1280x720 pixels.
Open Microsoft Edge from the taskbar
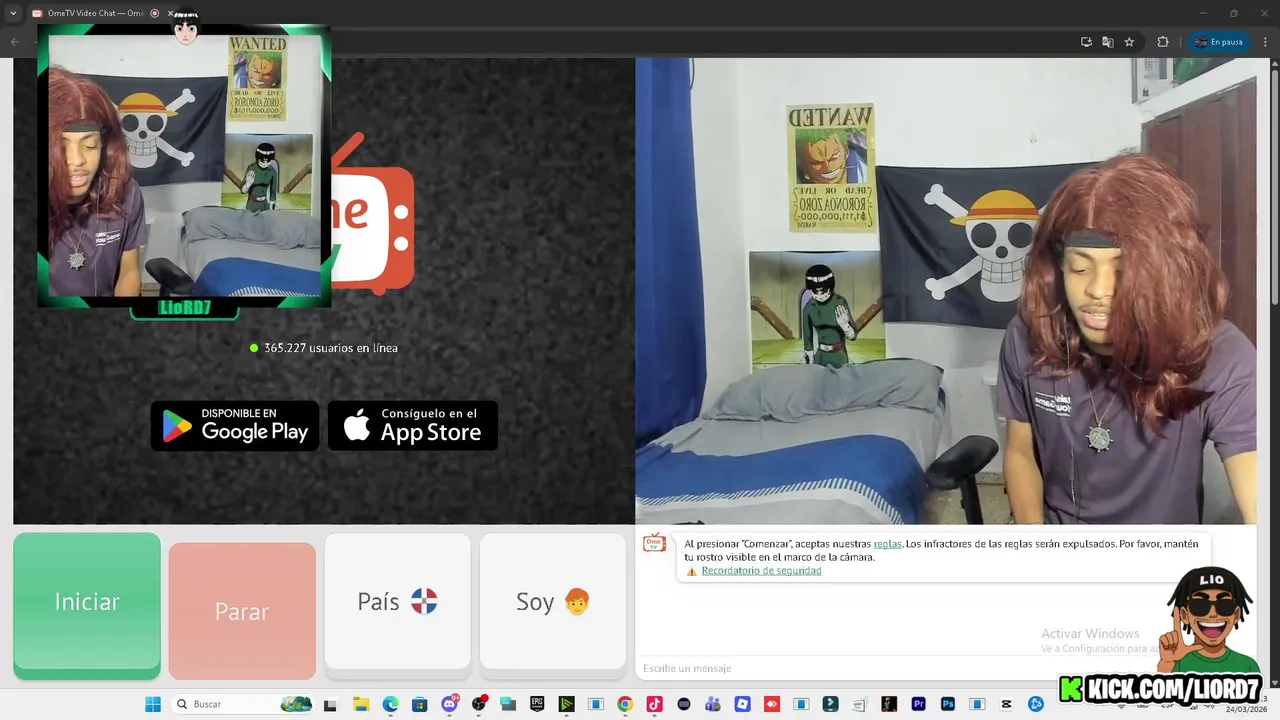390,704
